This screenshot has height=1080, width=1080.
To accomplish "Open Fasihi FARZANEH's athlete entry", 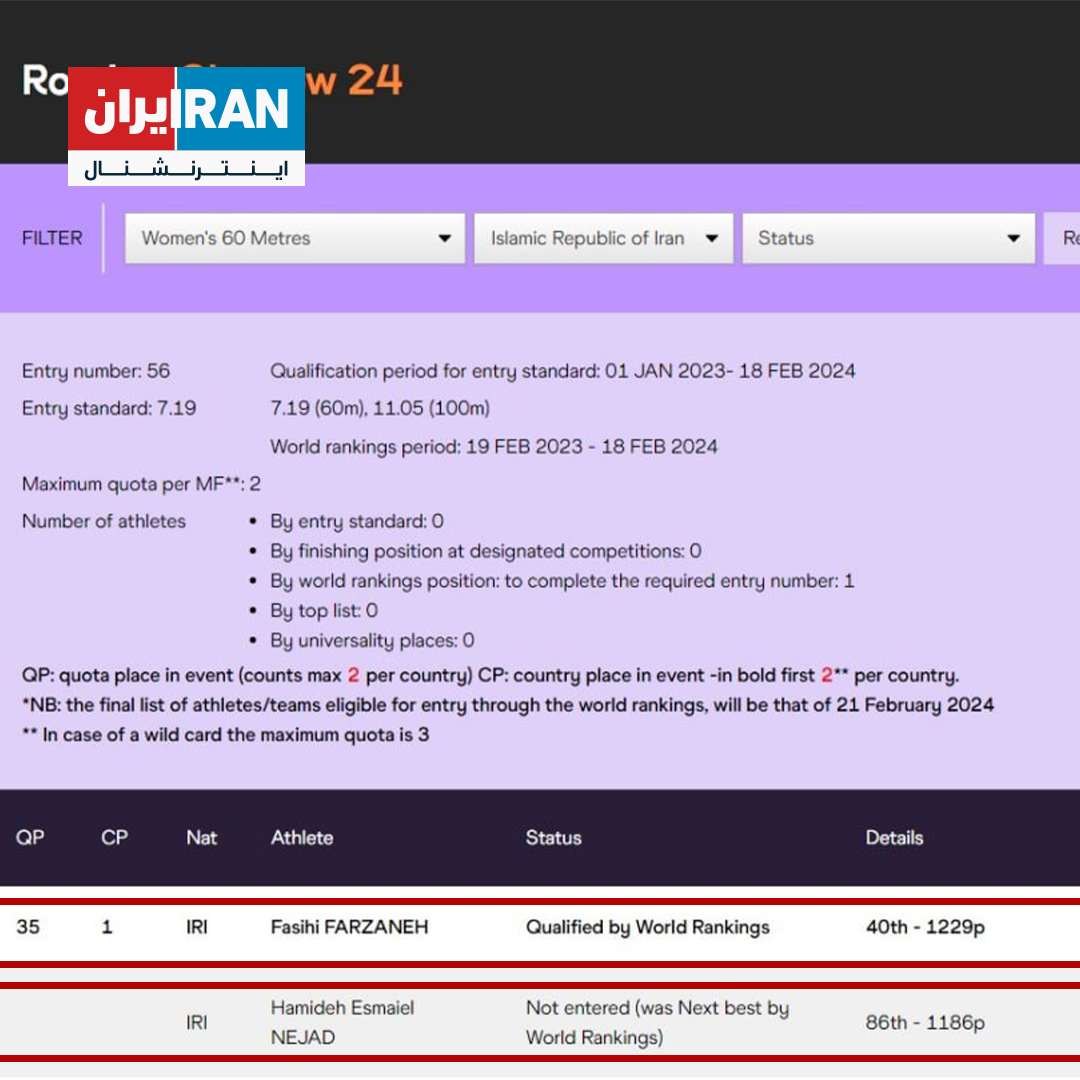I will [x=351, y=927].
